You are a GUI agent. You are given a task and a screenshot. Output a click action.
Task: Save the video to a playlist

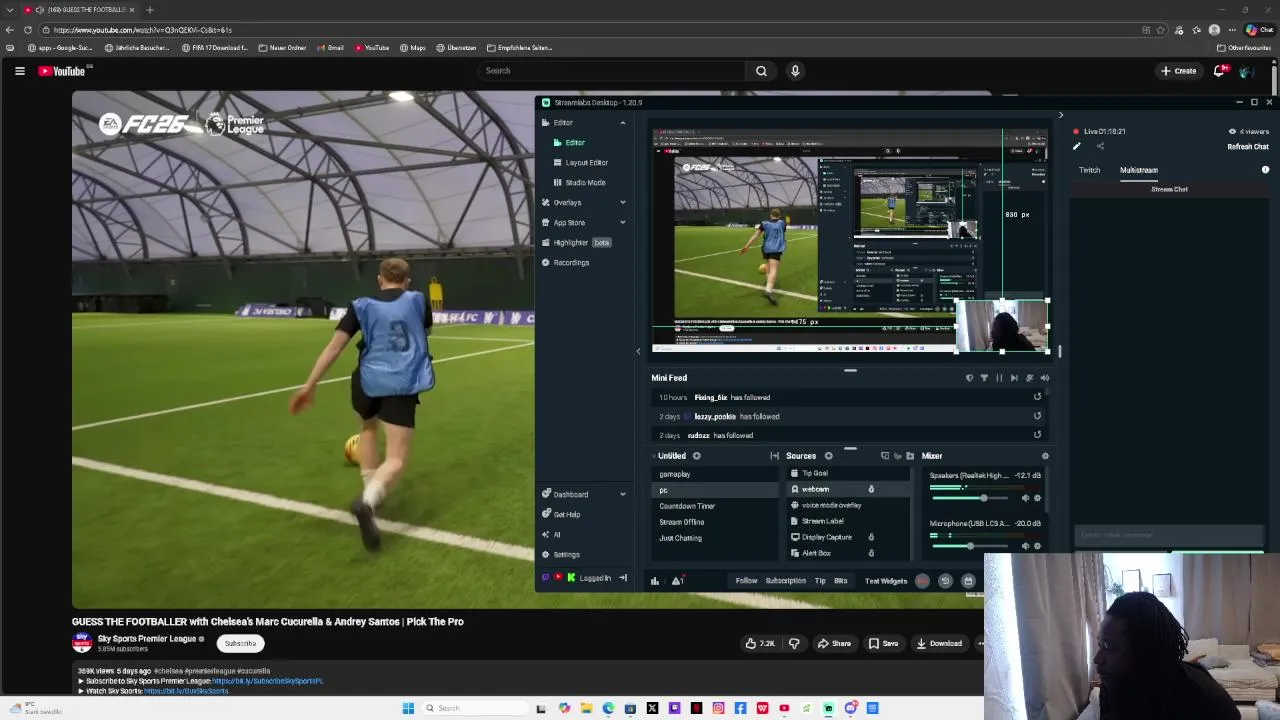[883, 644]
